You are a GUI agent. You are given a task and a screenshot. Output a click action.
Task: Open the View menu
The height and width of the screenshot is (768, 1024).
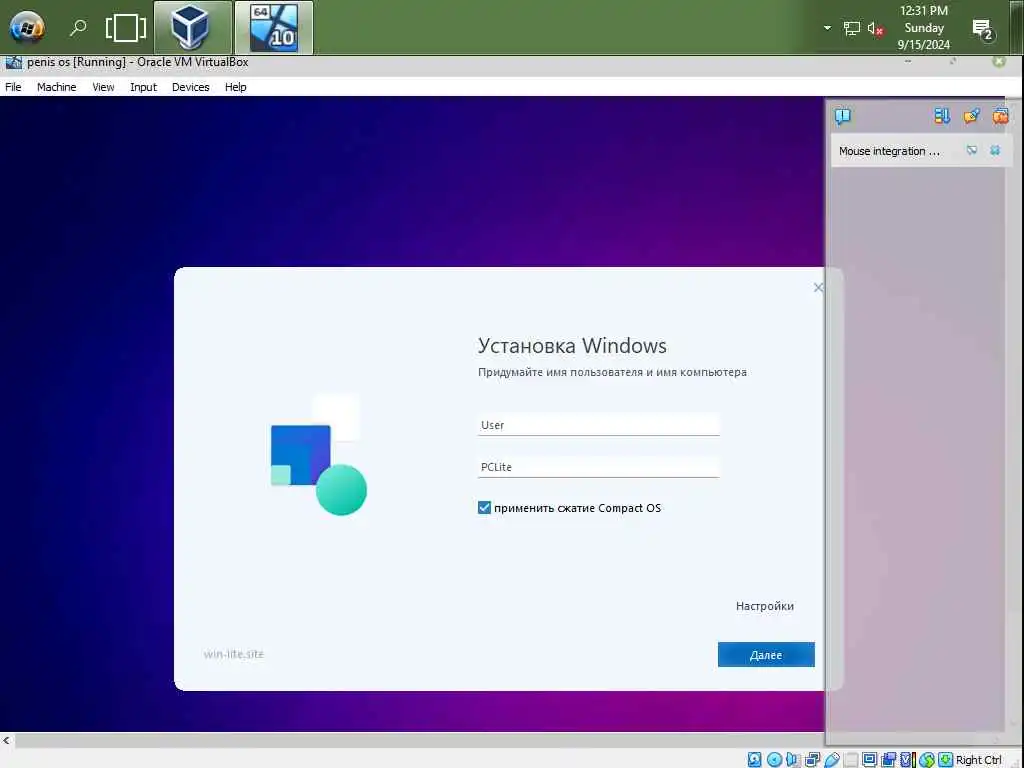point(103,87)
